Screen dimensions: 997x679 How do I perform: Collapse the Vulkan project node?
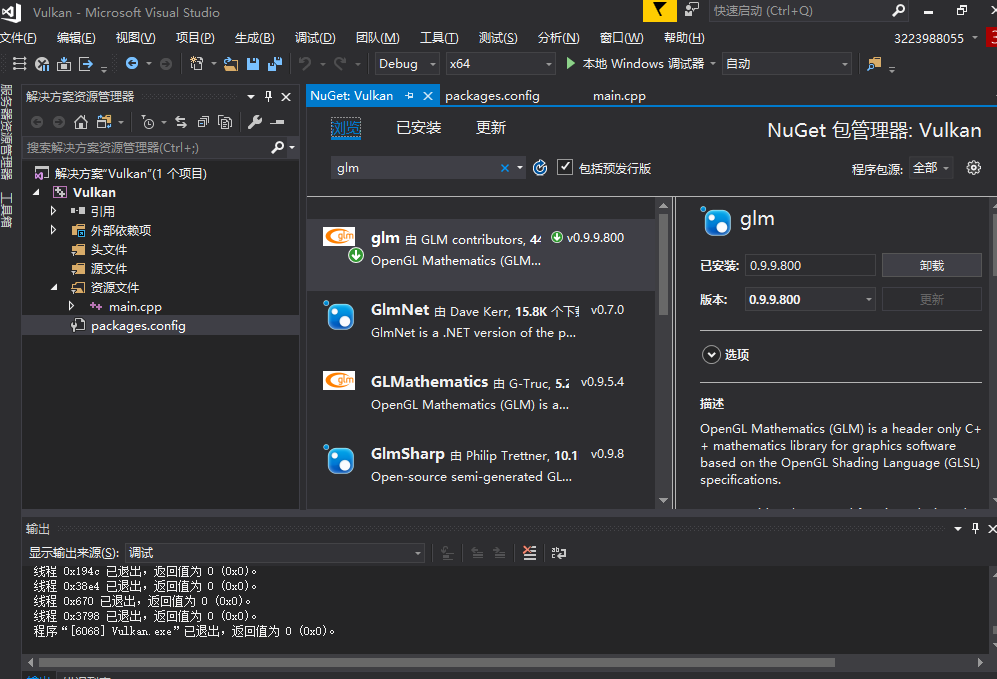36,192
